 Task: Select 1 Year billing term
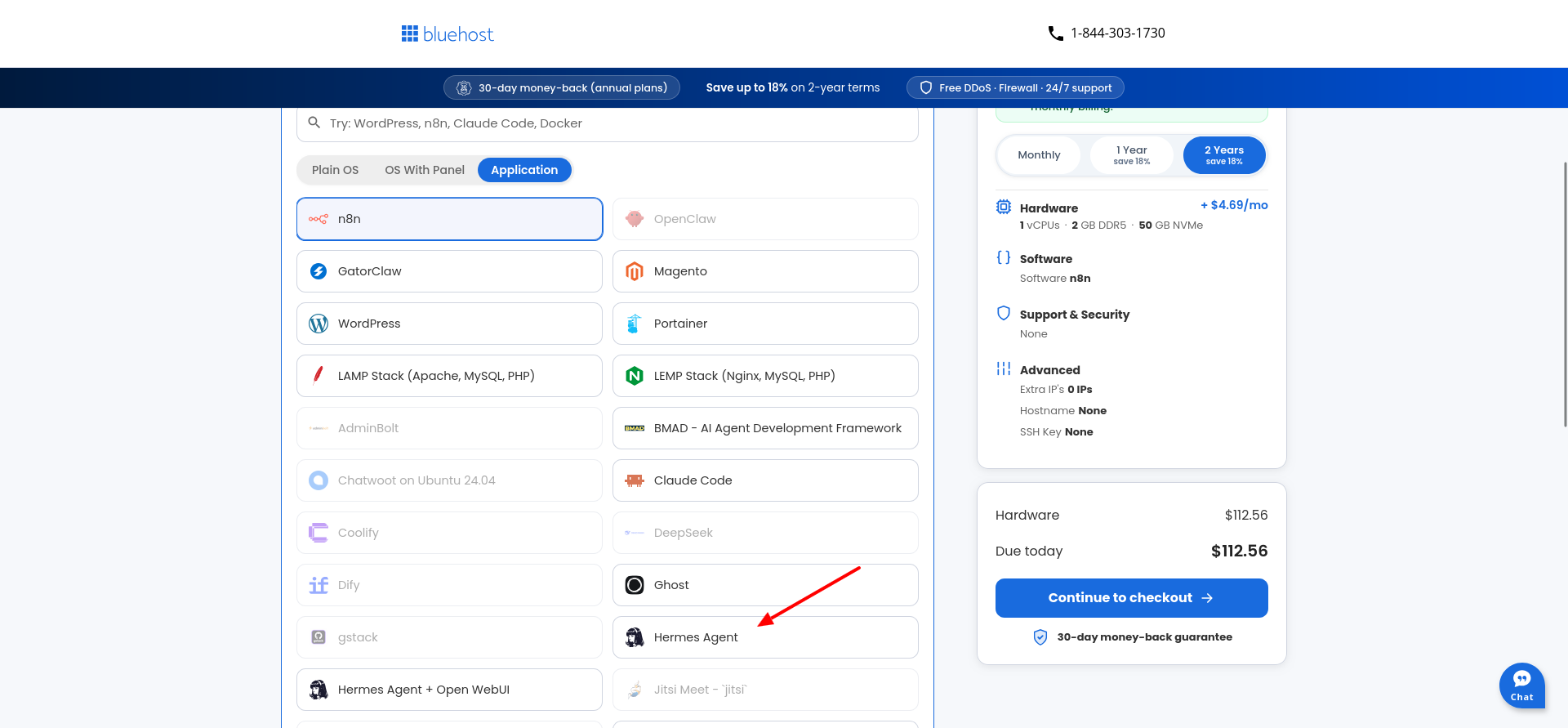1132,155
